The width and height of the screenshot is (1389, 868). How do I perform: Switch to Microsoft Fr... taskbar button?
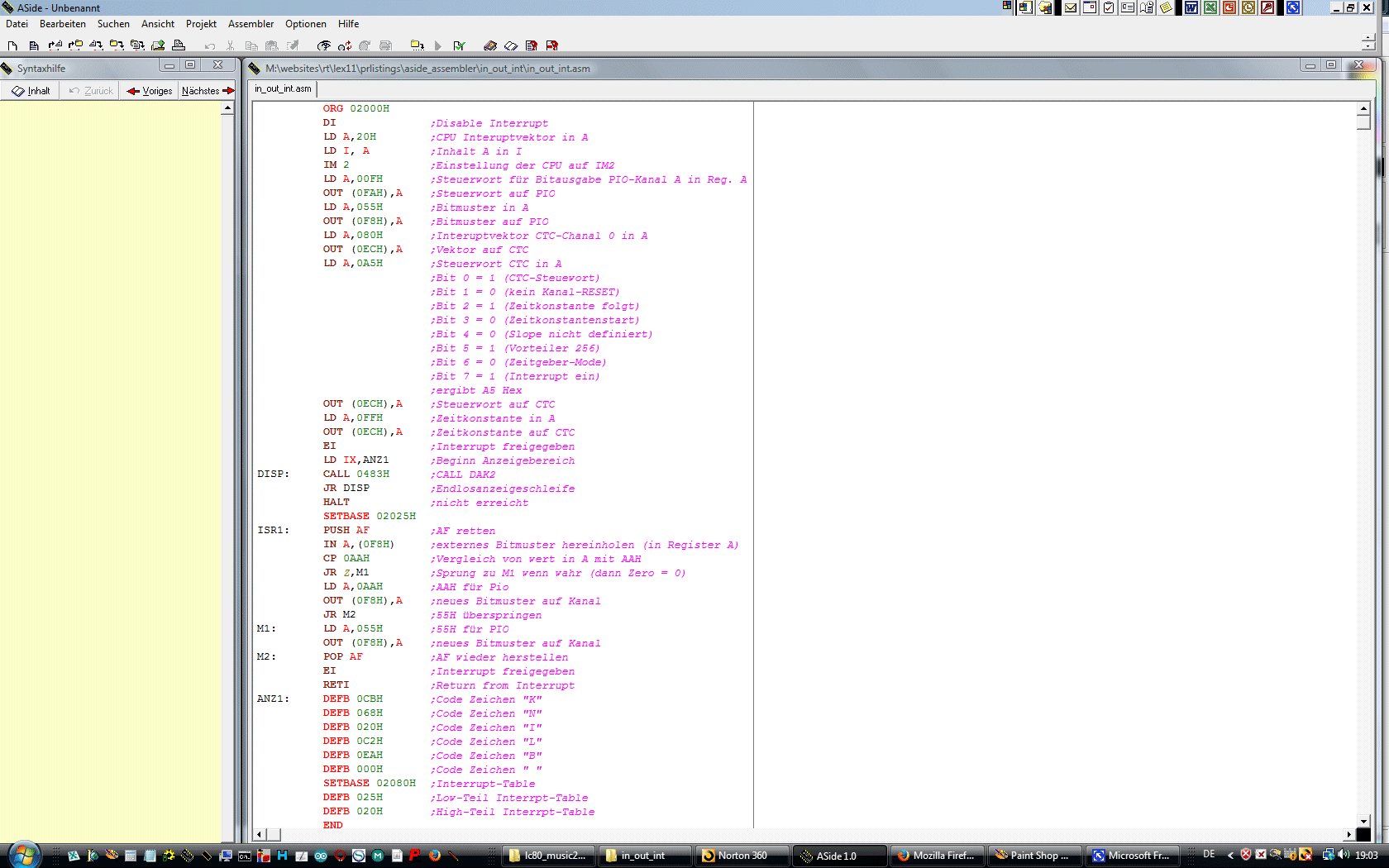pyautogui.click(x=1132, y=856)
